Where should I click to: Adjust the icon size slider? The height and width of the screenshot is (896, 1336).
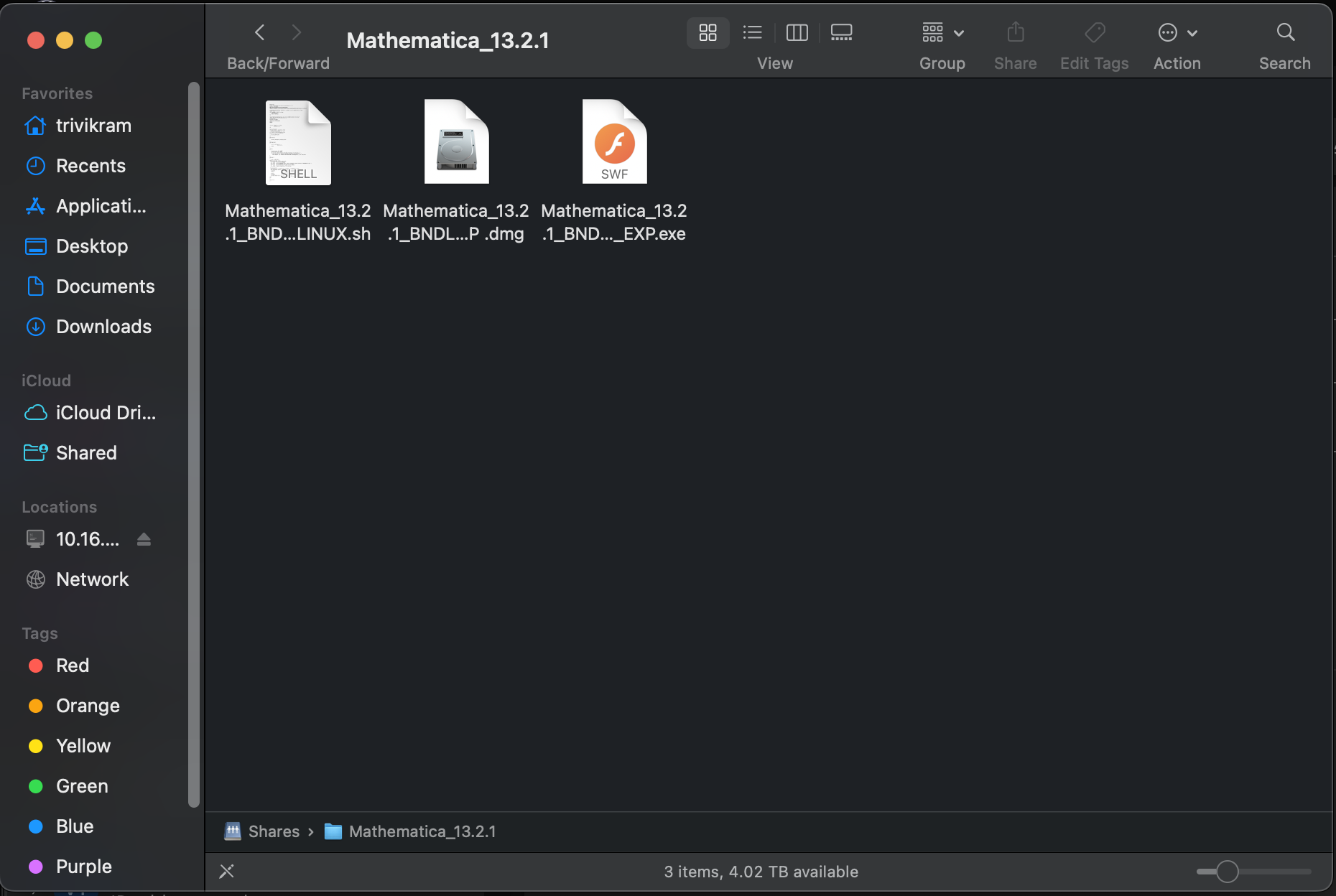click(x=1227, y=872)
